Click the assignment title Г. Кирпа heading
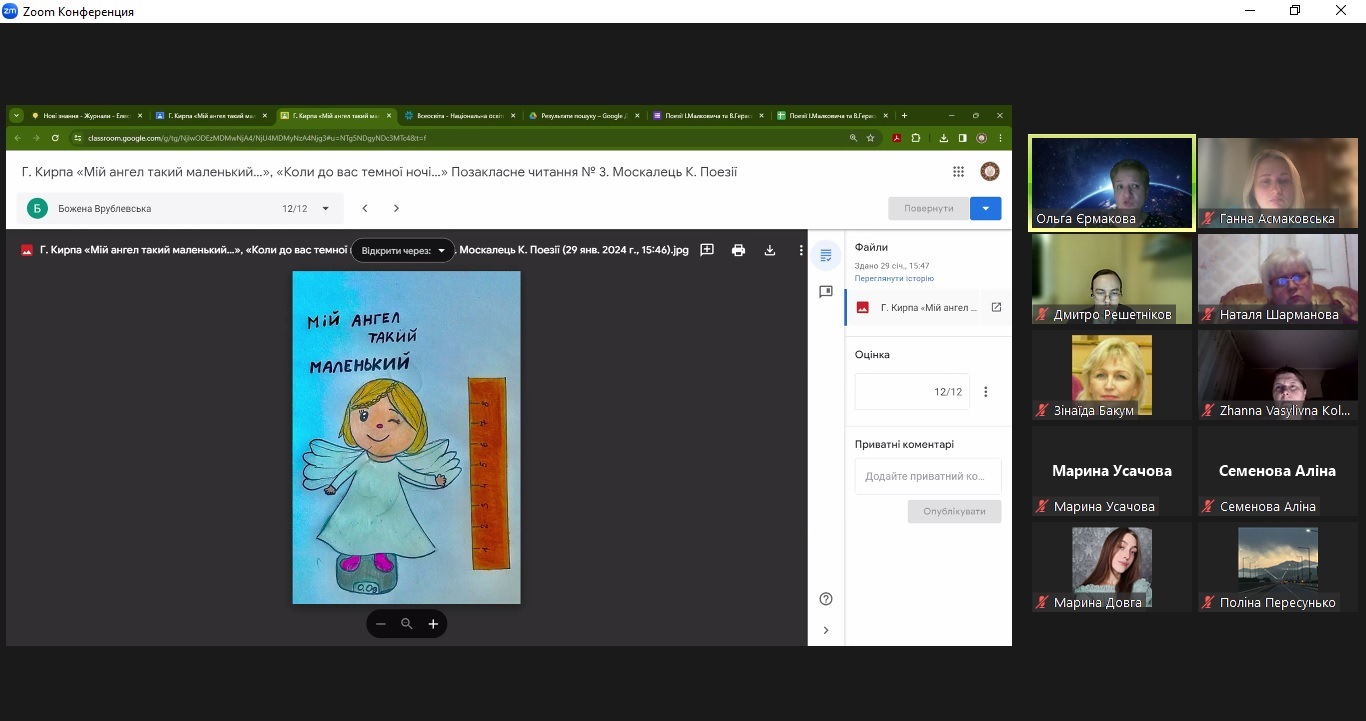Viewport: 1366px width, 721px height. point(379,172)
